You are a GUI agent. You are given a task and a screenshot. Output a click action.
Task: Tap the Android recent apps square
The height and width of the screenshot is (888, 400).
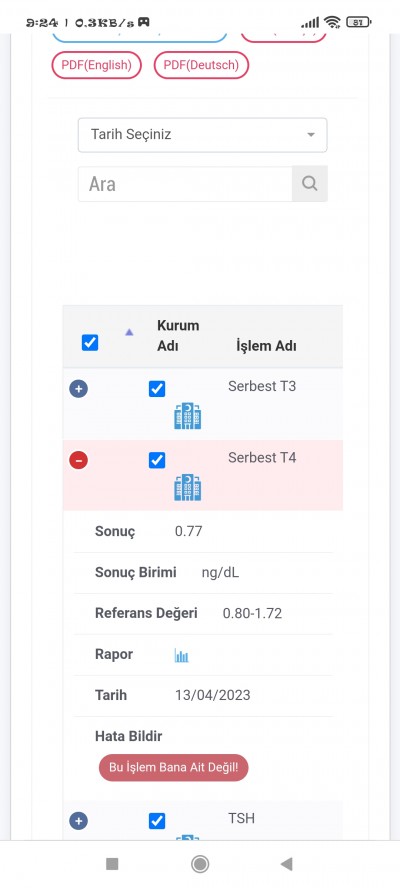click(x=112, y=864)
